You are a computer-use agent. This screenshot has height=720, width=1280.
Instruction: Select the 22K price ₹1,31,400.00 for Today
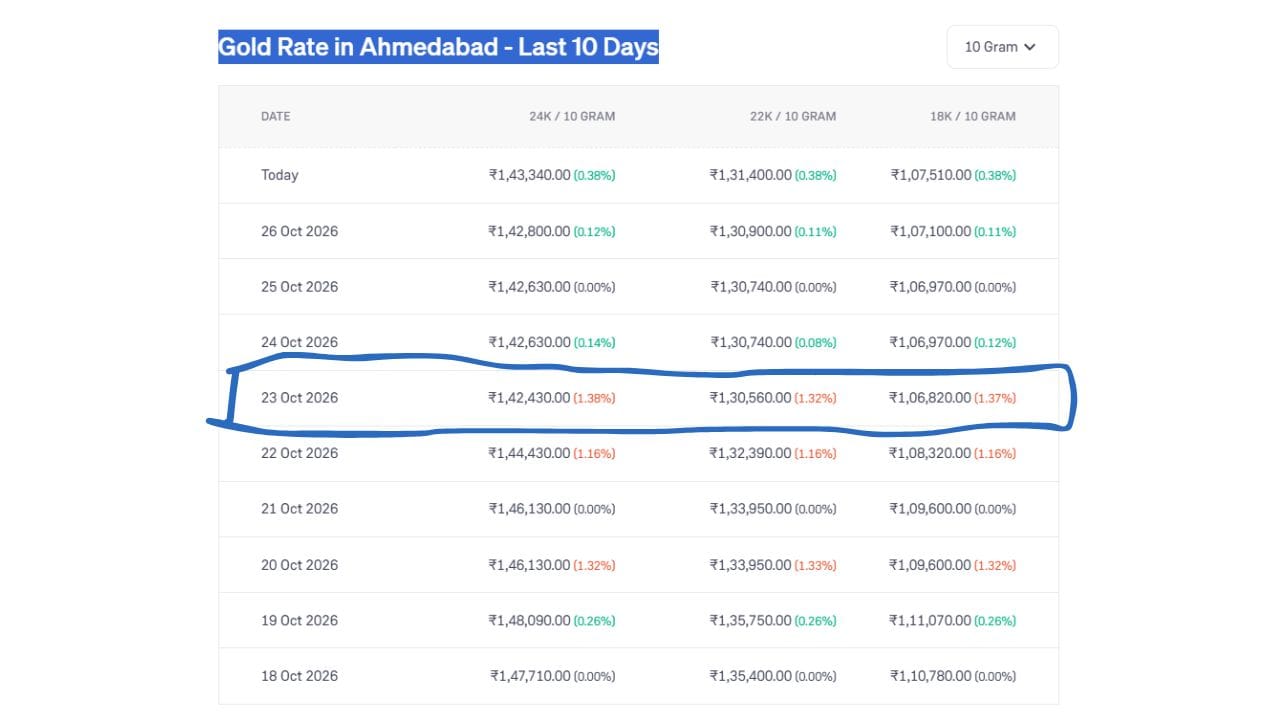751,175
